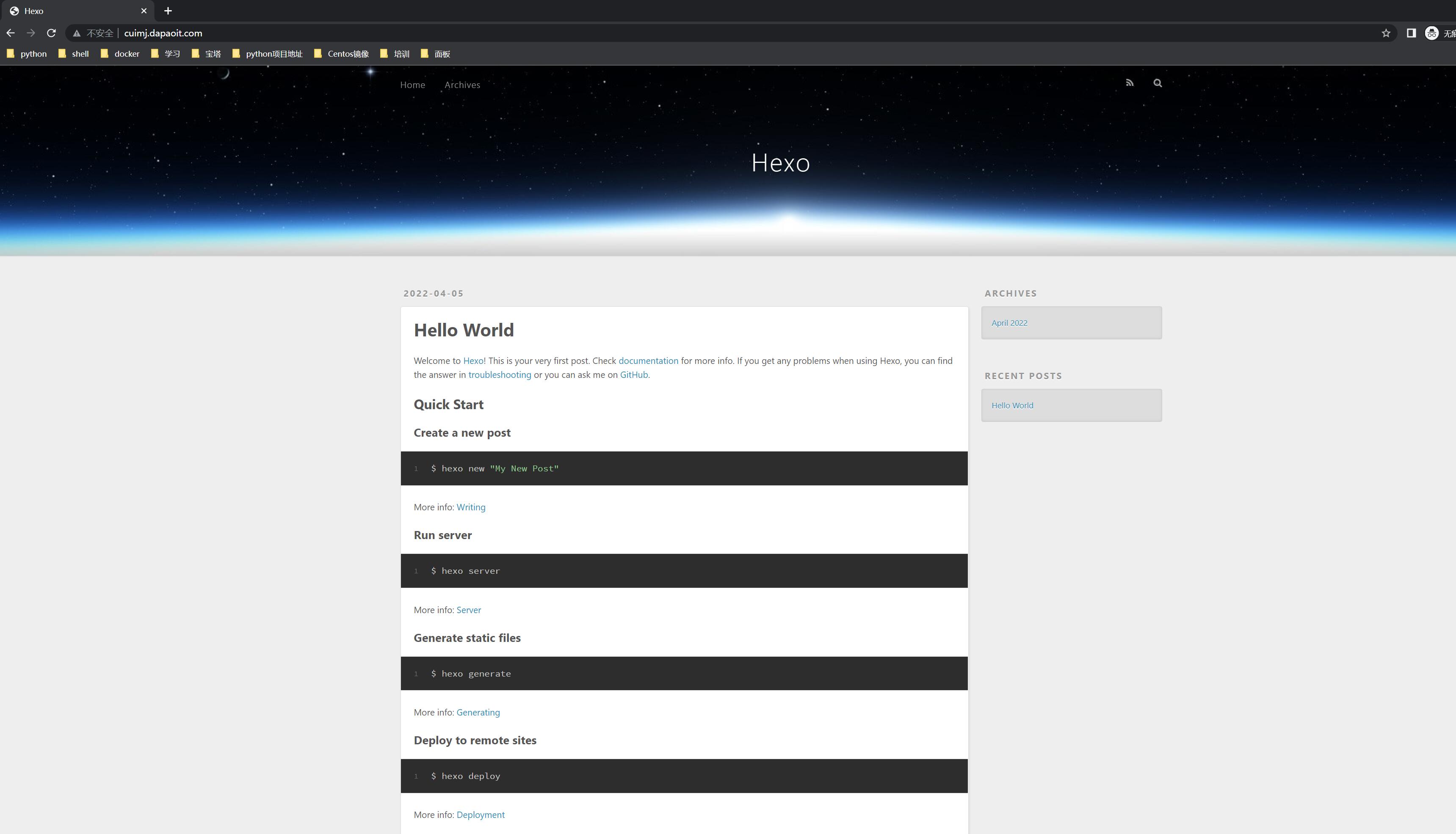Click the not-secure warning icon

click(x=76, y=33)
